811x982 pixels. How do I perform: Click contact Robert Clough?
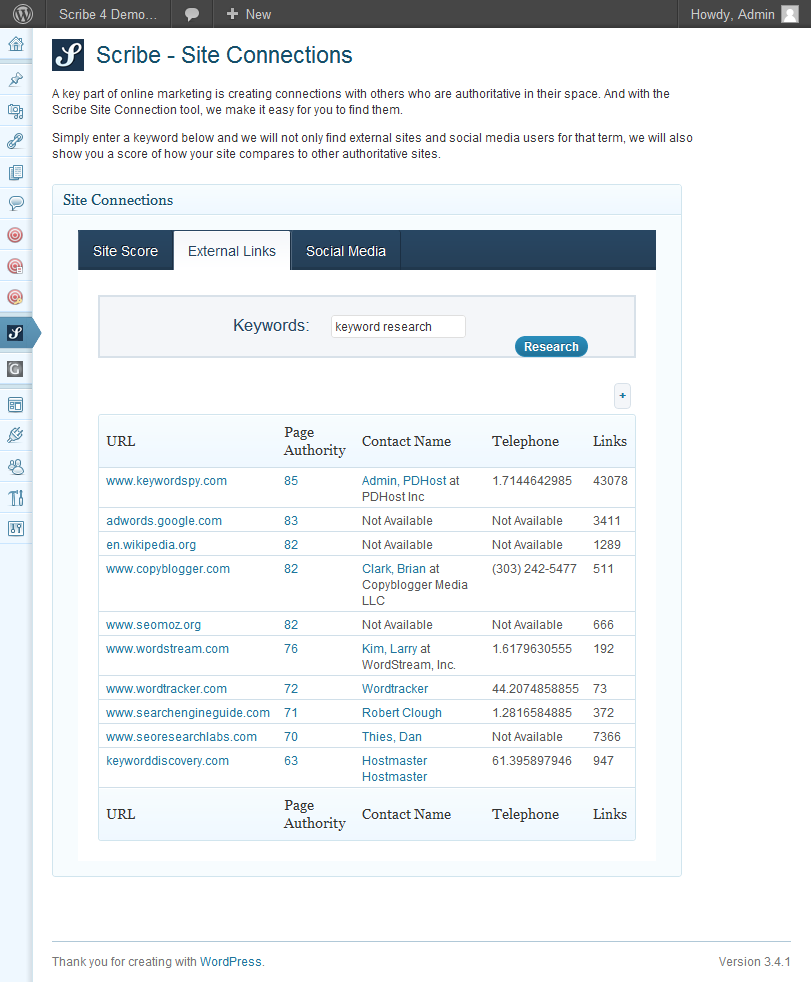coord(402,713)
